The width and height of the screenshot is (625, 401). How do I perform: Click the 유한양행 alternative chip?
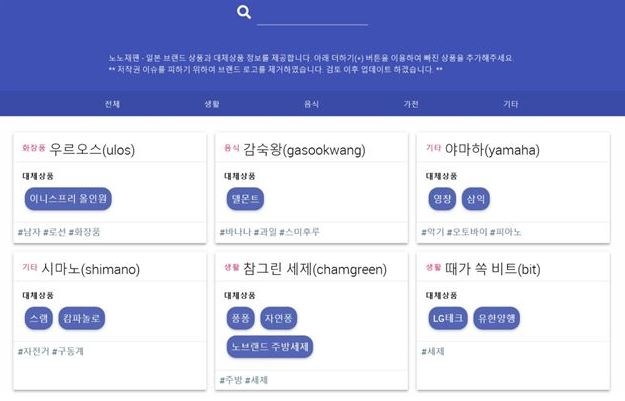[495, 319]
